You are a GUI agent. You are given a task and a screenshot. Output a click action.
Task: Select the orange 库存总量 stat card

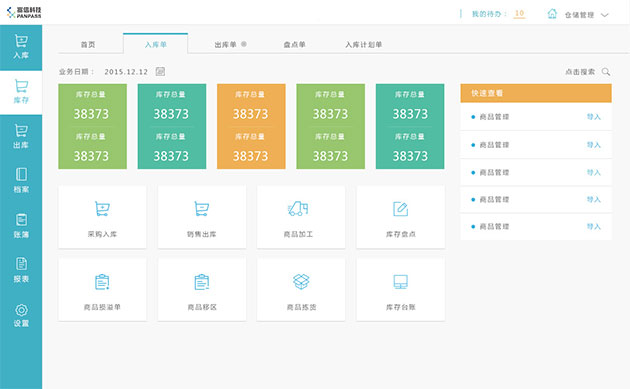(x=251, y=126)
